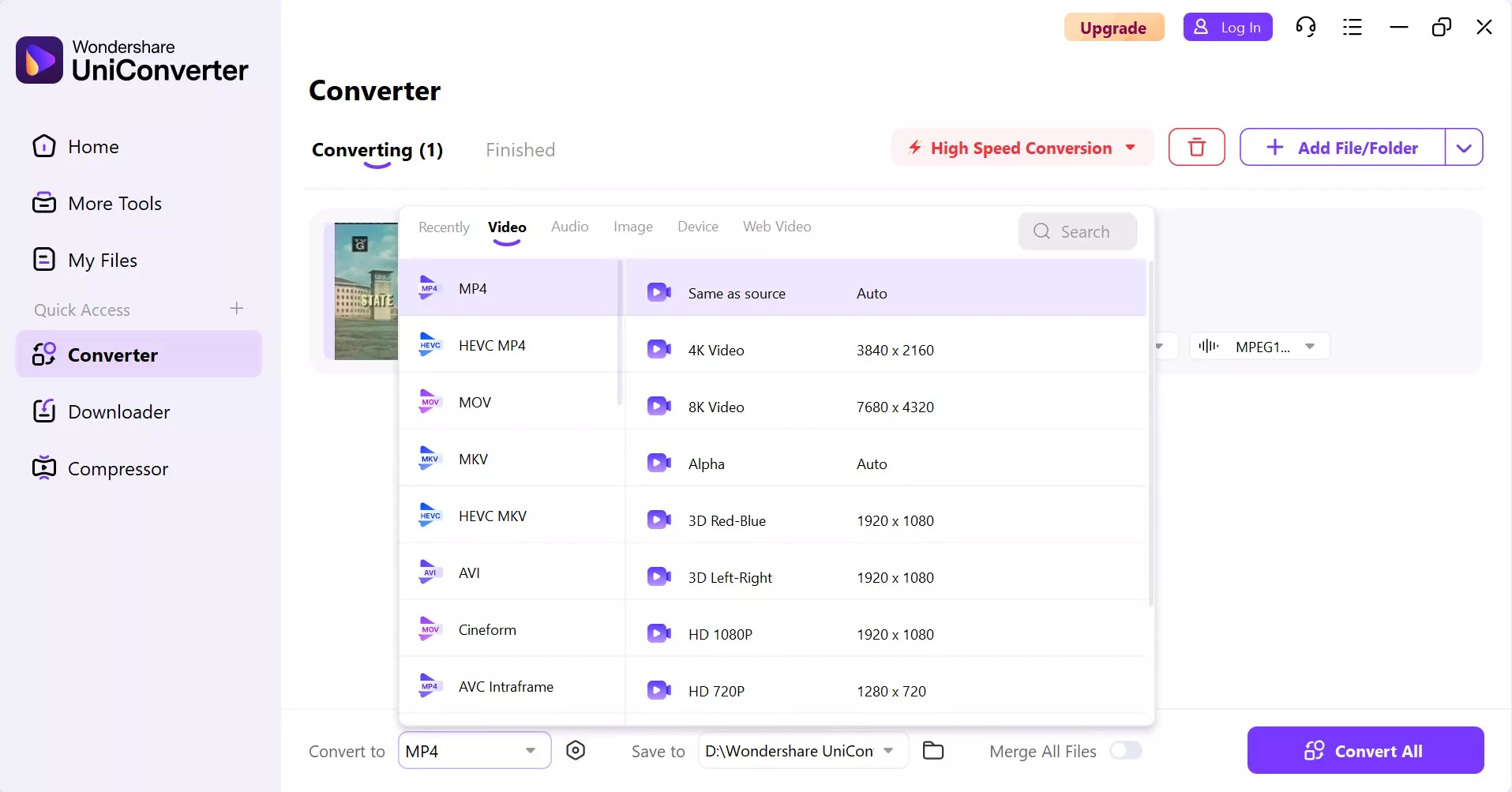
Task: Expand the MPEG1 format dropdown
Action: 1308,346
